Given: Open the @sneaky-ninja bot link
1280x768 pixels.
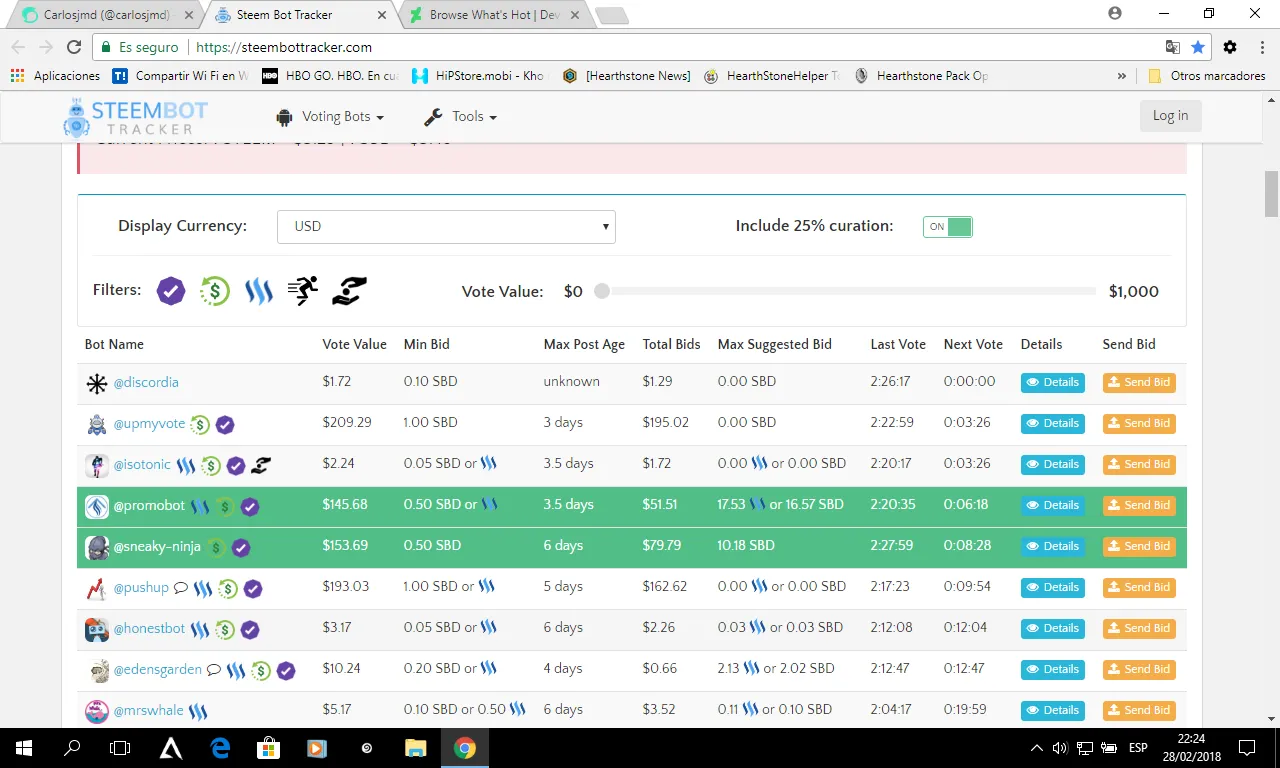Looking at the screenshot, I should coord(157,547).
